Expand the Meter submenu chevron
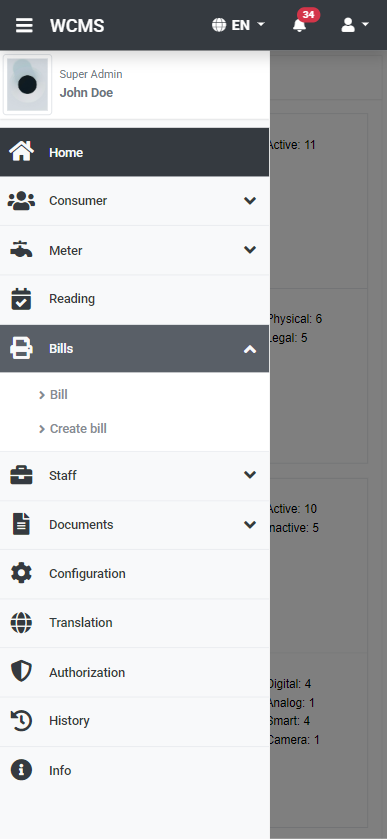Viewport: 387px width, 839px height. click(250, 250)
